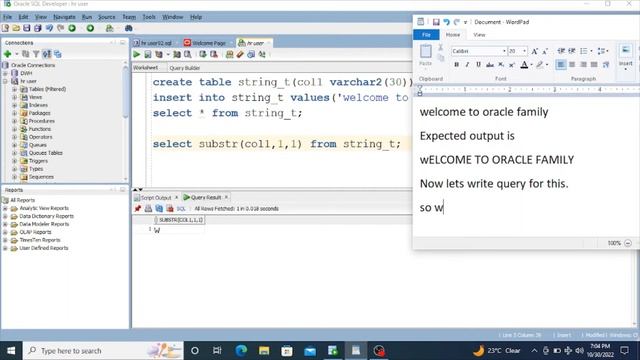Click the Run Script icon next to play

click(x=148, y=54)
